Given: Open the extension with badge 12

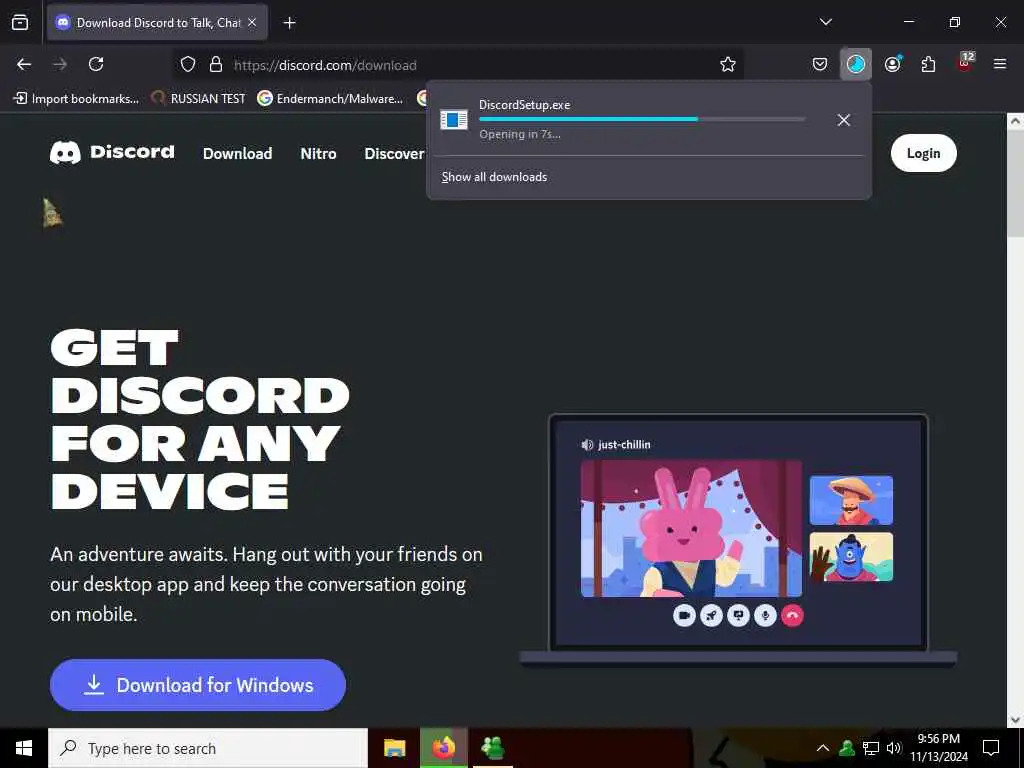Looking at the screenshot, I should 965,63.
